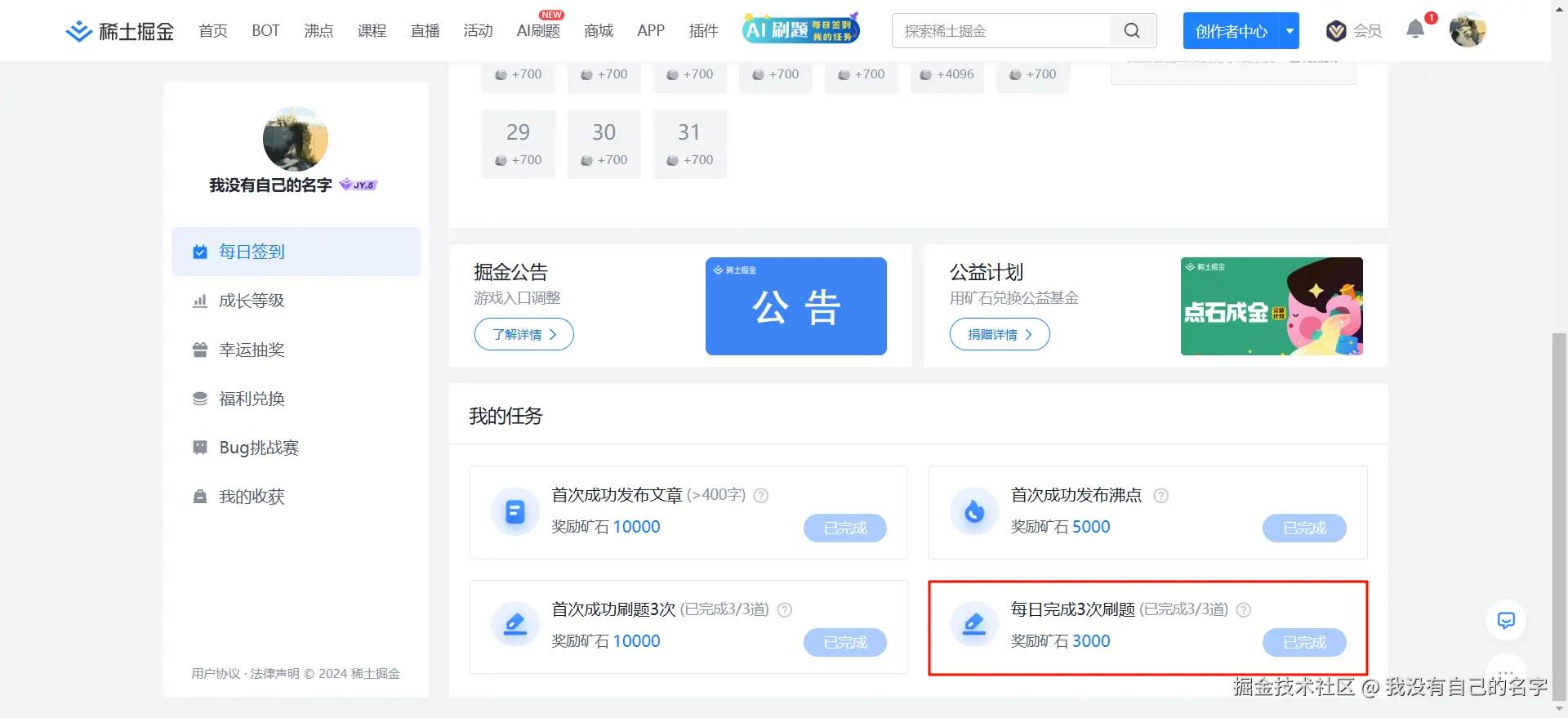Click 已完成 for 首次成功发布沸点
Viewport: 1568px width, 718px height.
point(1304,528)
